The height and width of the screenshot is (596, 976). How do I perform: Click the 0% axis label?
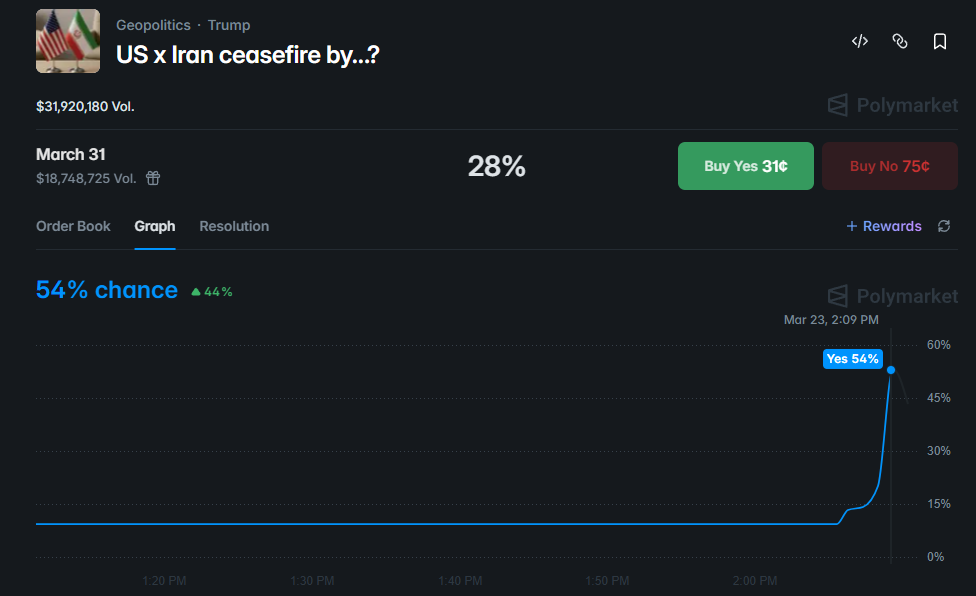pyautogui.click(x=936, y=557)
